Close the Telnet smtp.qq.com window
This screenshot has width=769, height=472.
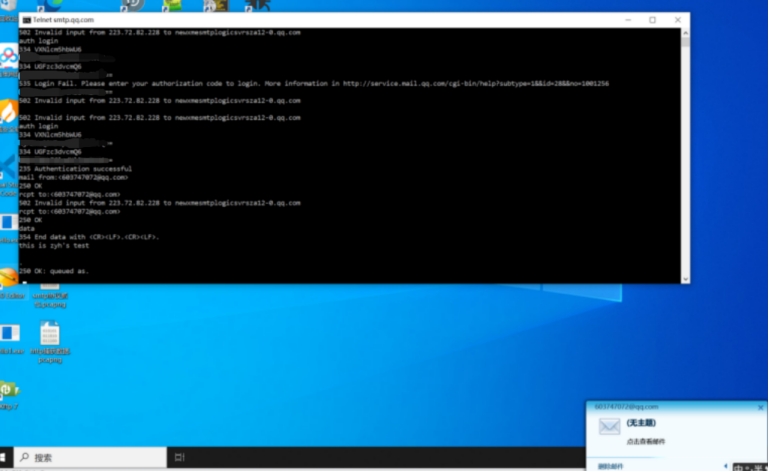click(678, 20)
